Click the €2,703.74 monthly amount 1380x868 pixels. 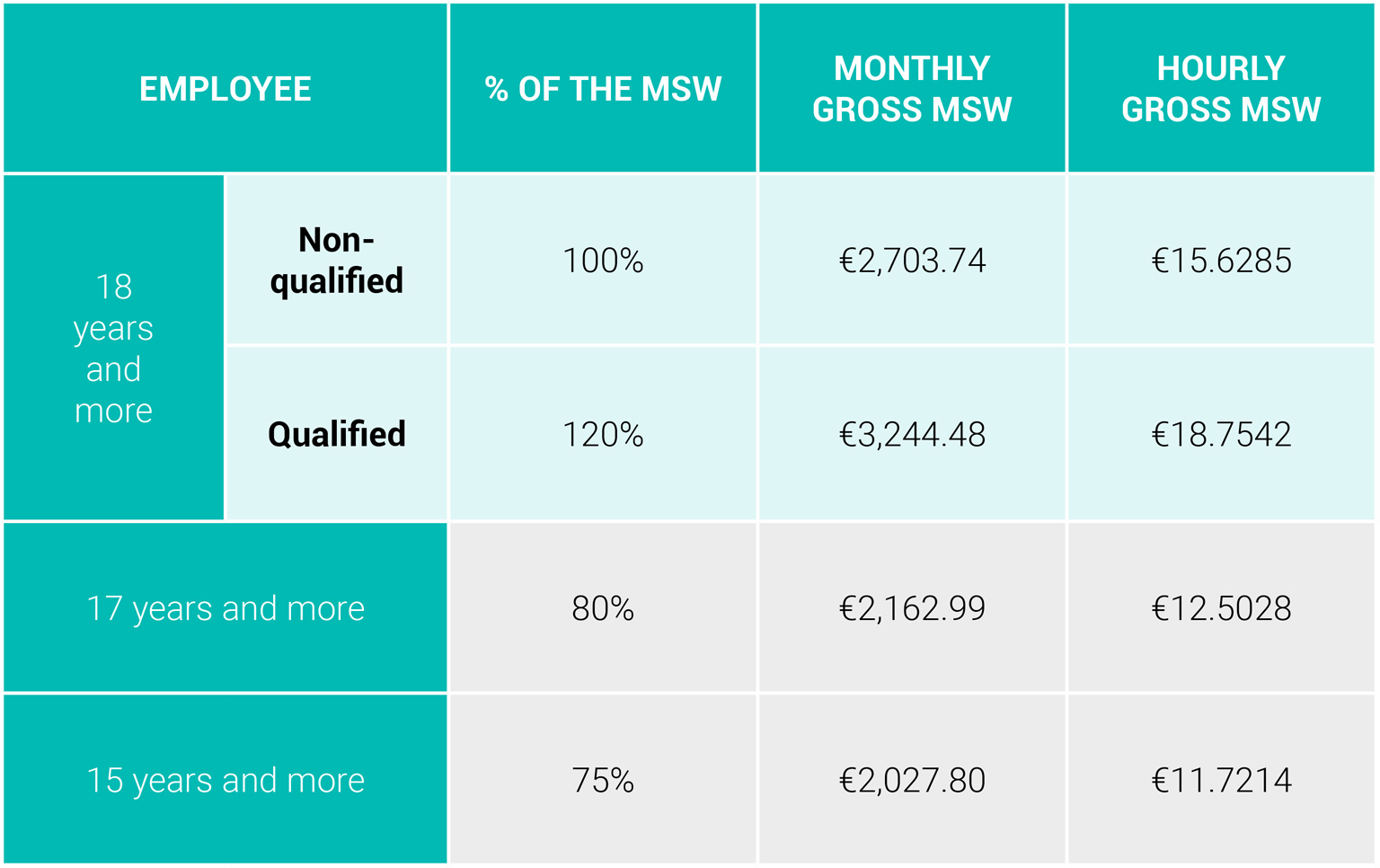(x=912, y=261)
